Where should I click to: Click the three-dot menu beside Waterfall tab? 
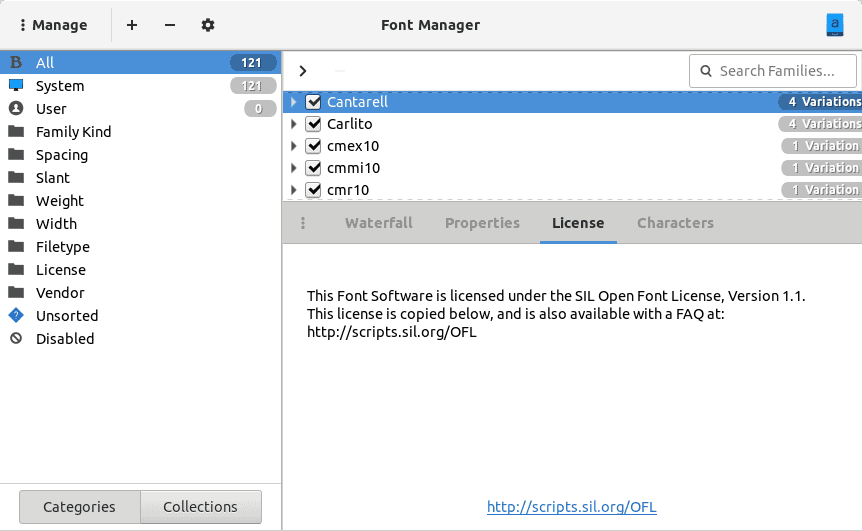303,223
